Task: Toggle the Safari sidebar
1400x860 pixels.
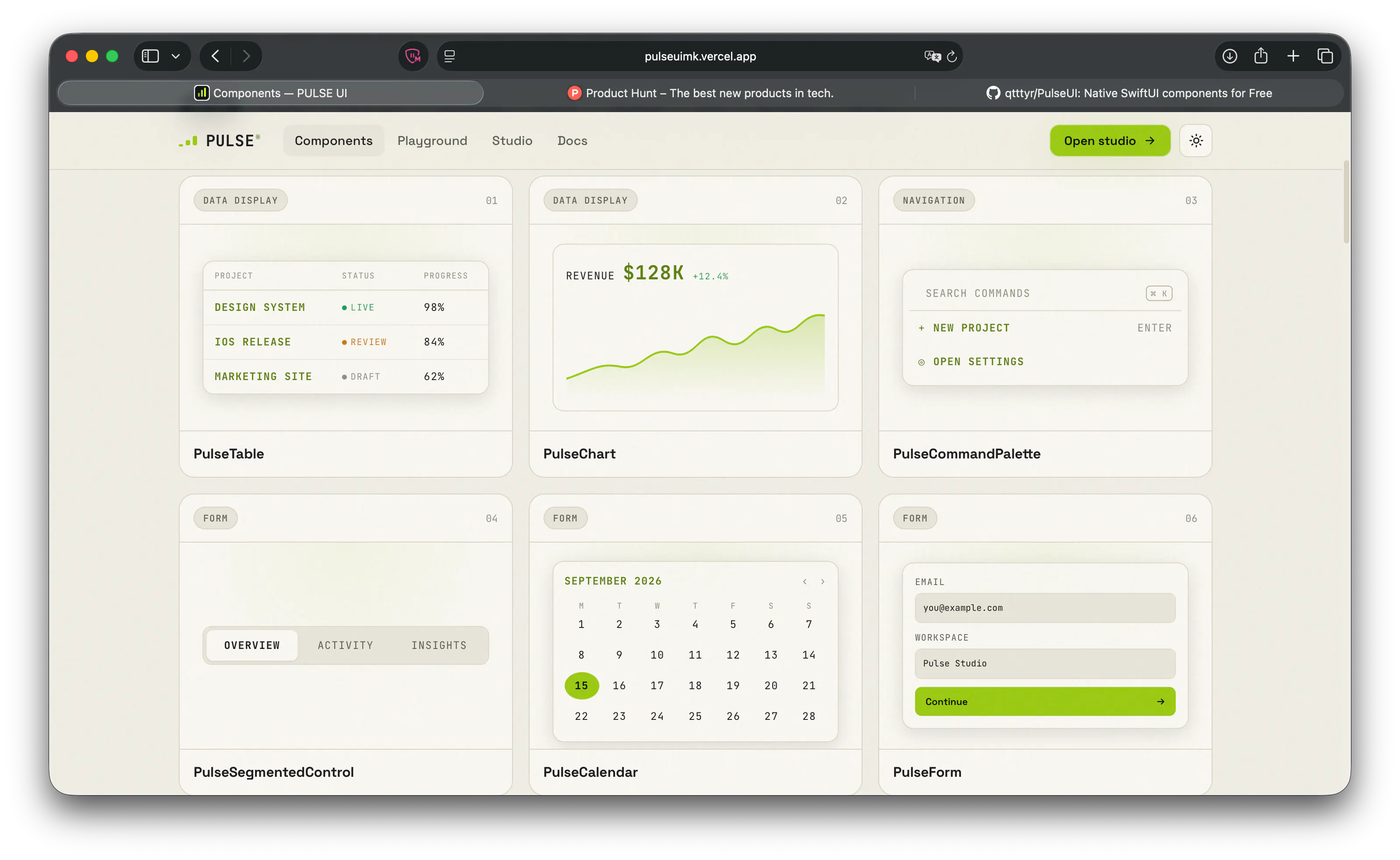Action: coord(150,56)
